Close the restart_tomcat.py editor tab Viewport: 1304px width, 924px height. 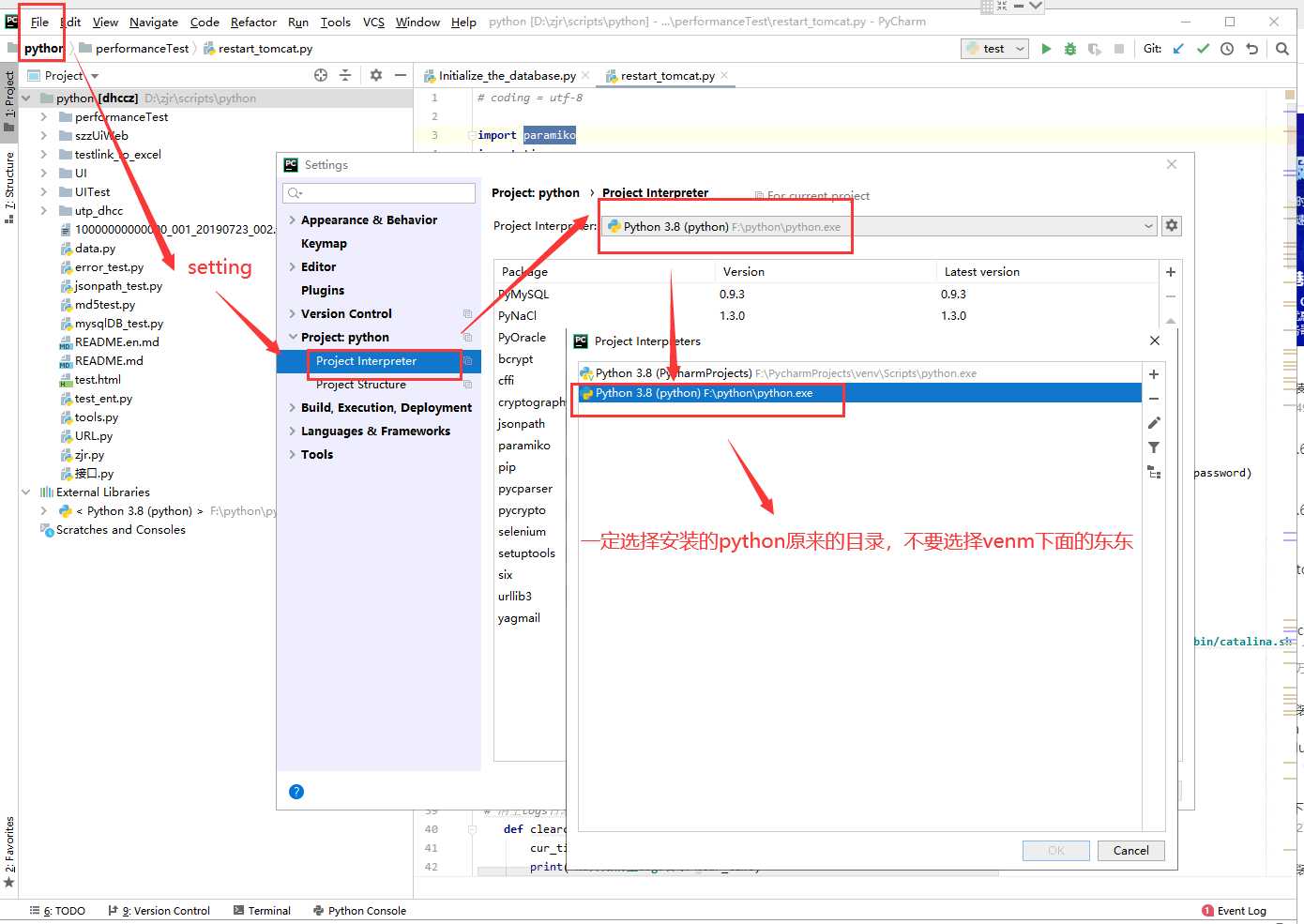[x=724, y=75]
